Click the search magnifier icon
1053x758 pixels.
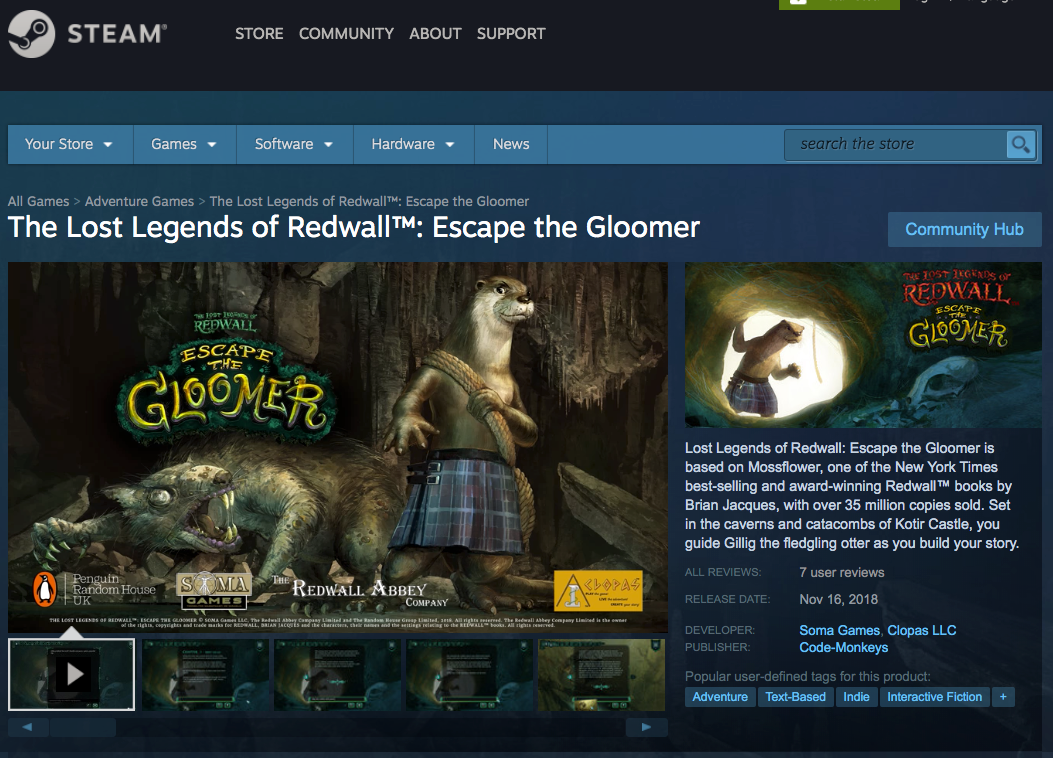tap(1020, 144)
